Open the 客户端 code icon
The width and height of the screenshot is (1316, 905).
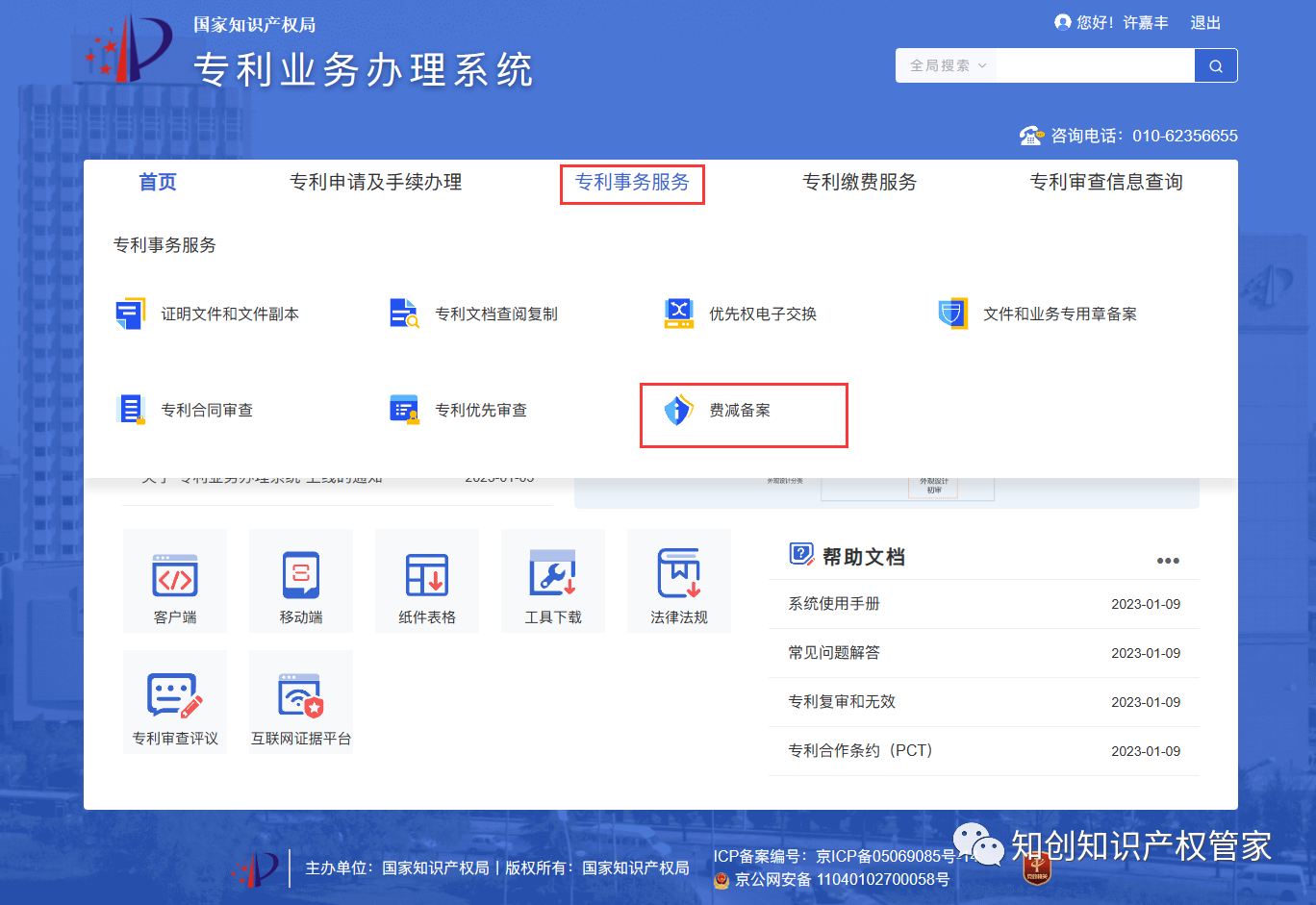click(x=175, y=575)
